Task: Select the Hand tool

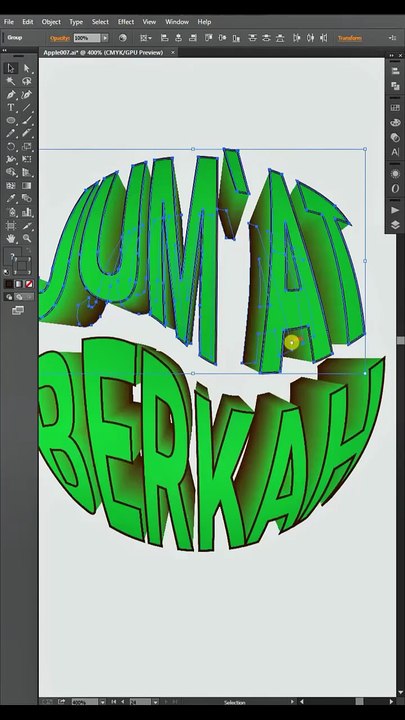Action: point(11,238)
